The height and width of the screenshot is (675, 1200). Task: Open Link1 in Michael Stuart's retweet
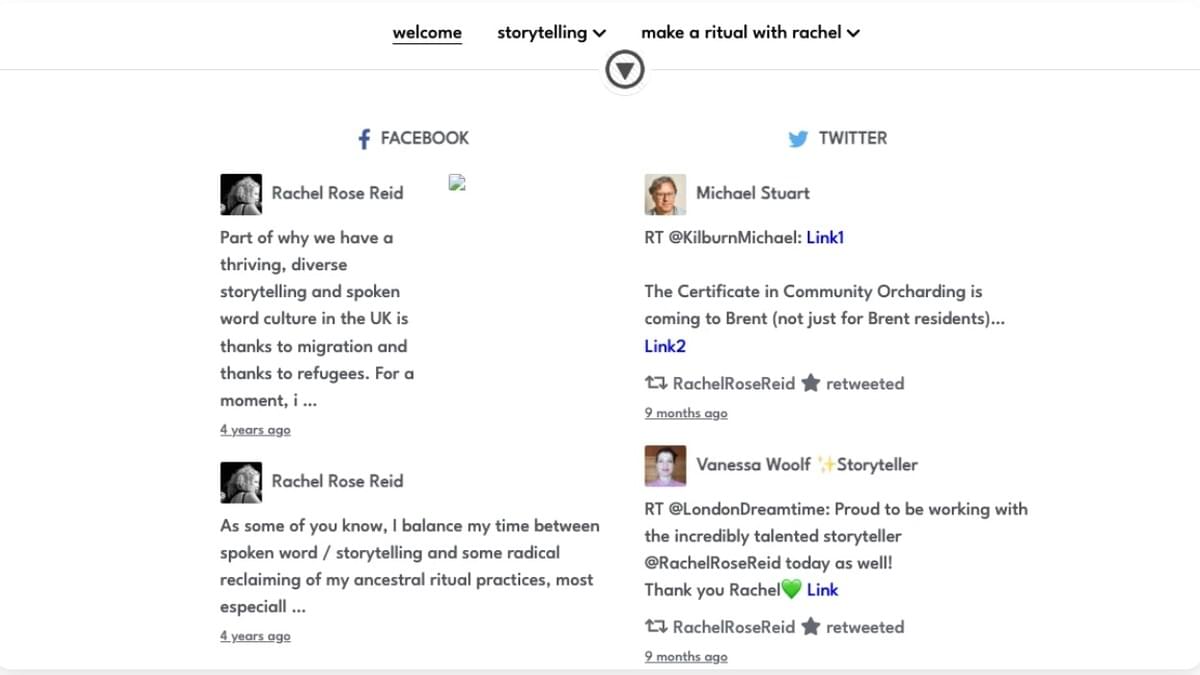(826, 237)
